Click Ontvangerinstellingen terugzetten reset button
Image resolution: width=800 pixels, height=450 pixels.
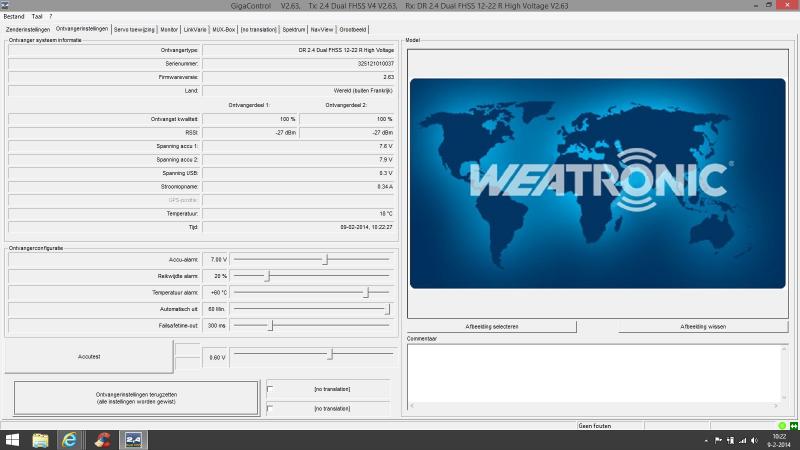click(x=136, y=398)
